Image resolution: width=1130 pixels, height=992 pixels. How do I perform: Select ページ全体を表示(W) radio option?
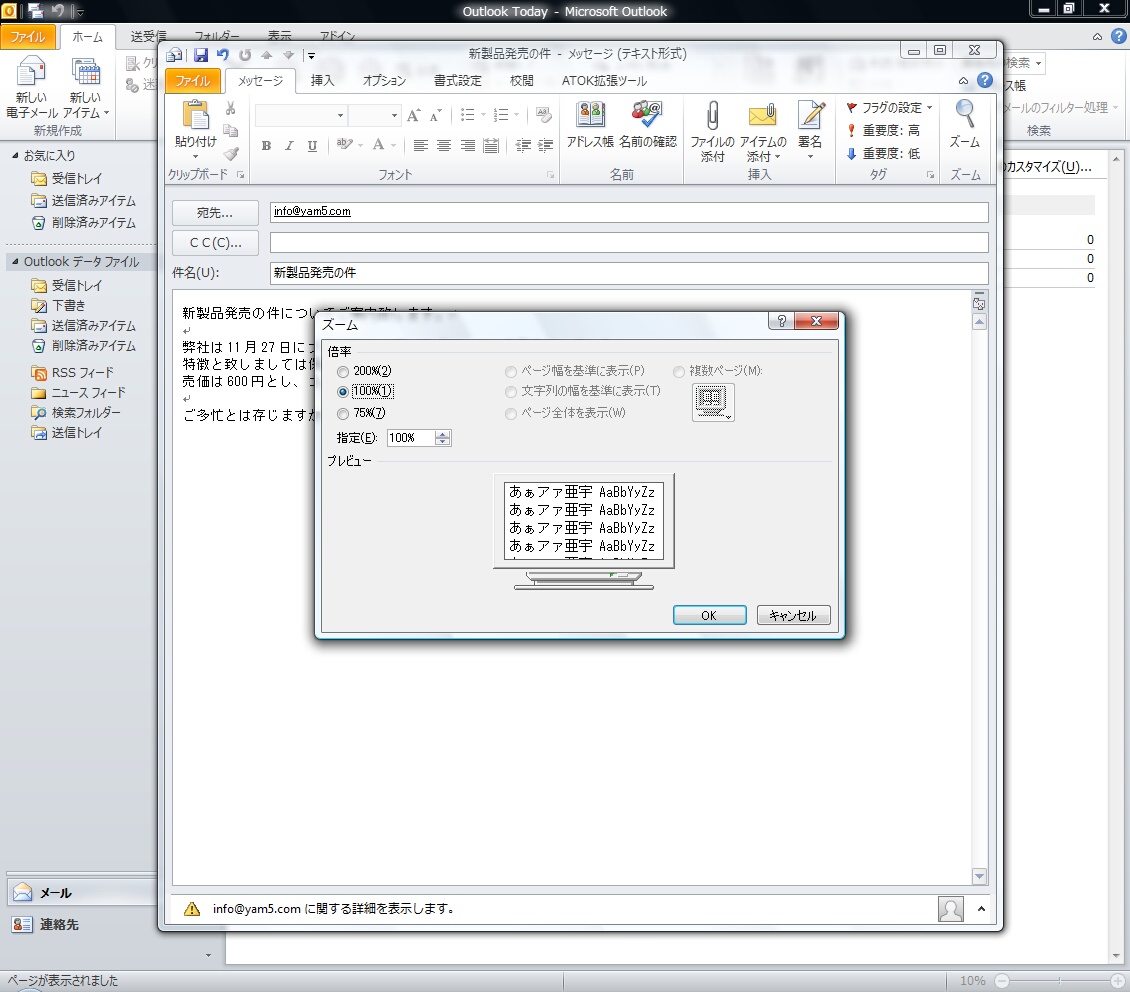511,414
